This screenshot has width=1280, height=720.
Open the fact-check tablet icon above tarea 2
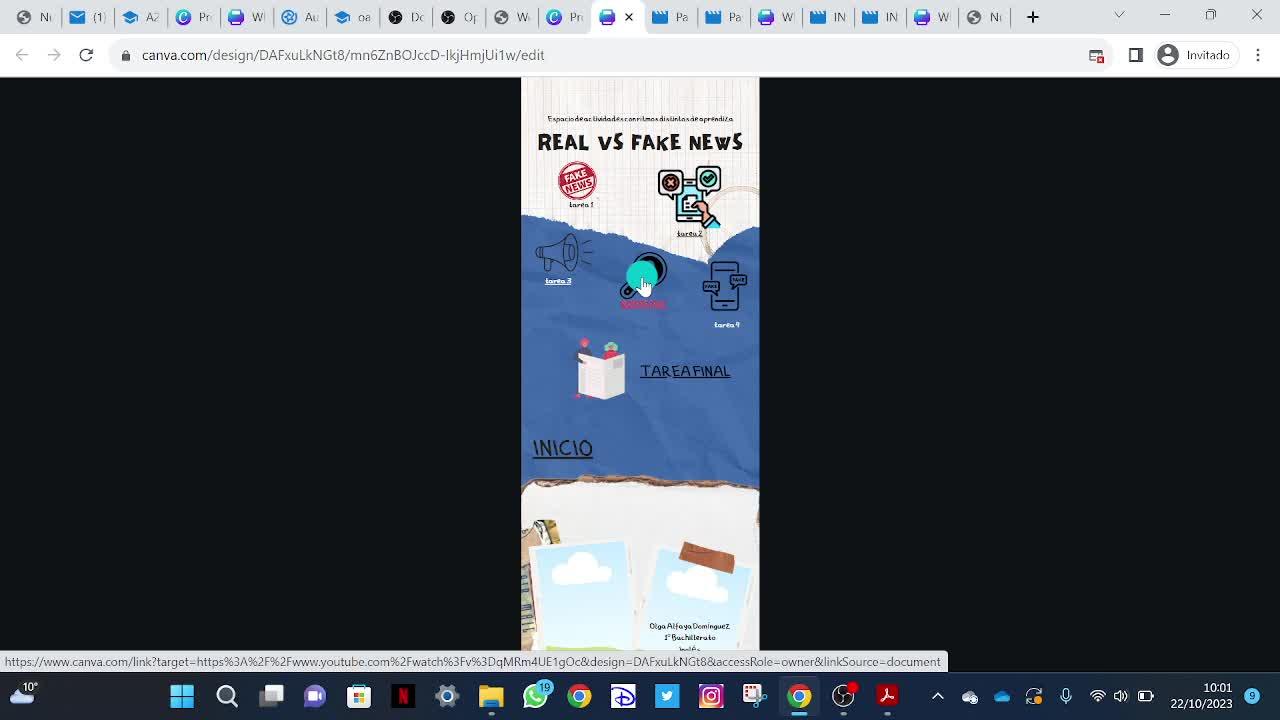(690, 197)
